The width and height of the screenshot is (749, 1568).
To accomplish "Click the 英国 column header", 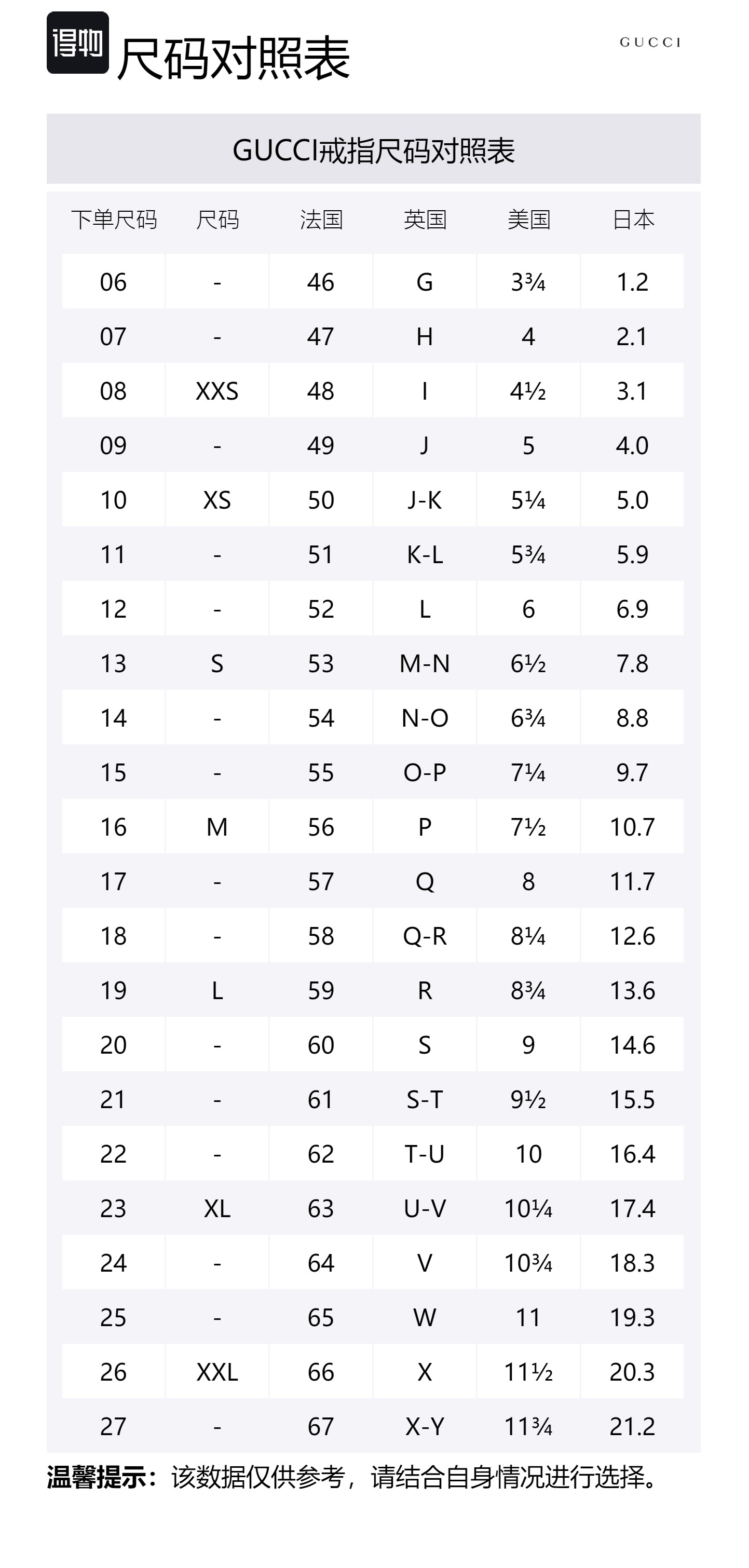I will coord(425,220).
